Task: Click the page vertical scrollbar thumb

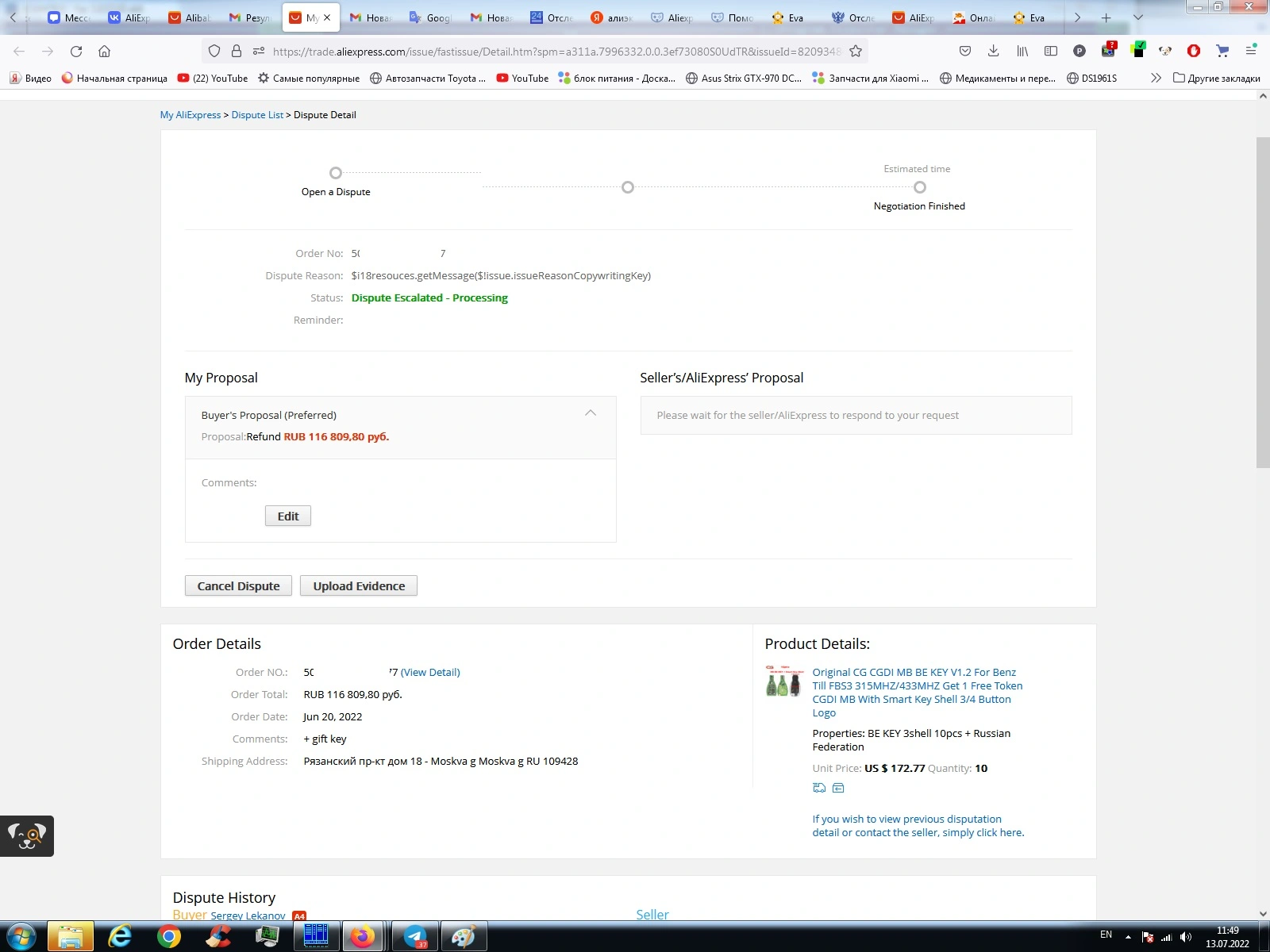Action: point(1263,302)
